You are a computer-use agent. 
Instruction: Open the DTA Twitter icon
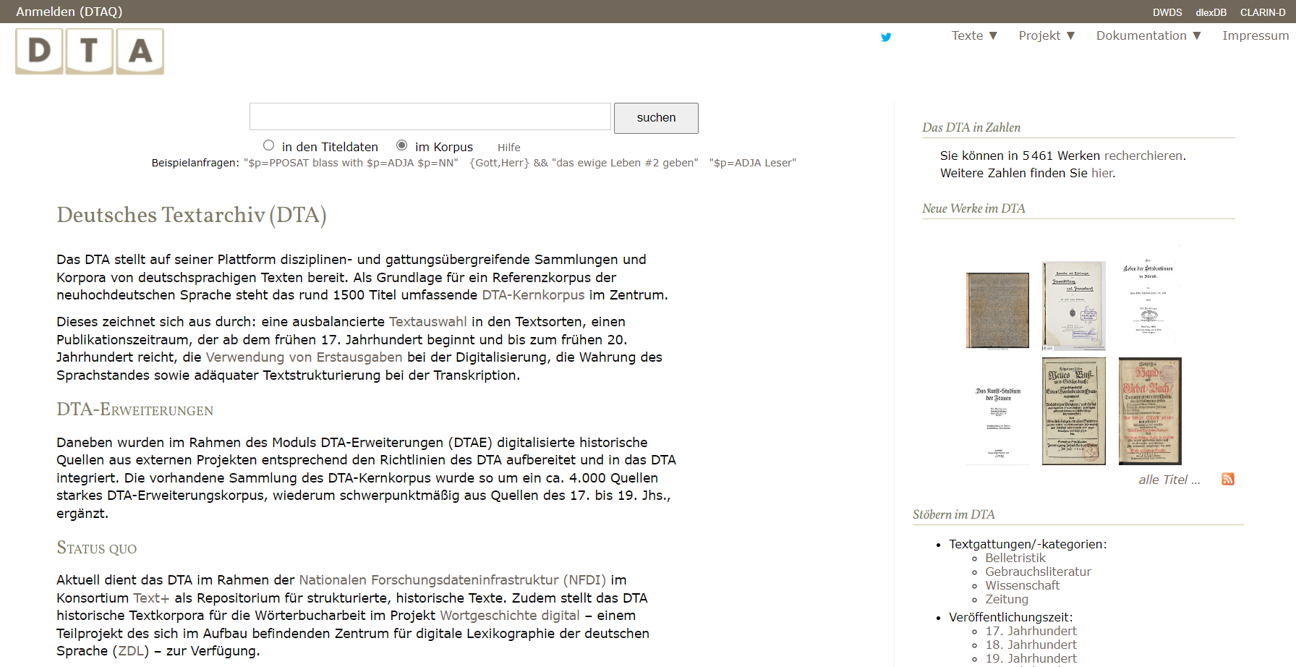pos(886,37)
